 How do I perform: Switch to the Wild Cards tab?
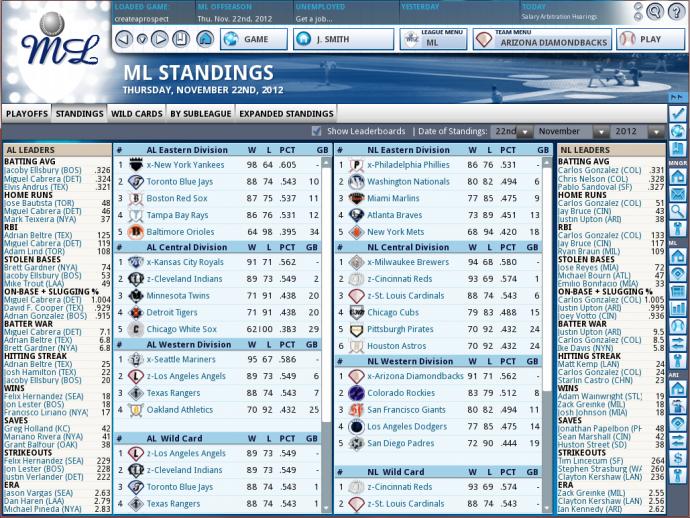(x=136, y=114)
